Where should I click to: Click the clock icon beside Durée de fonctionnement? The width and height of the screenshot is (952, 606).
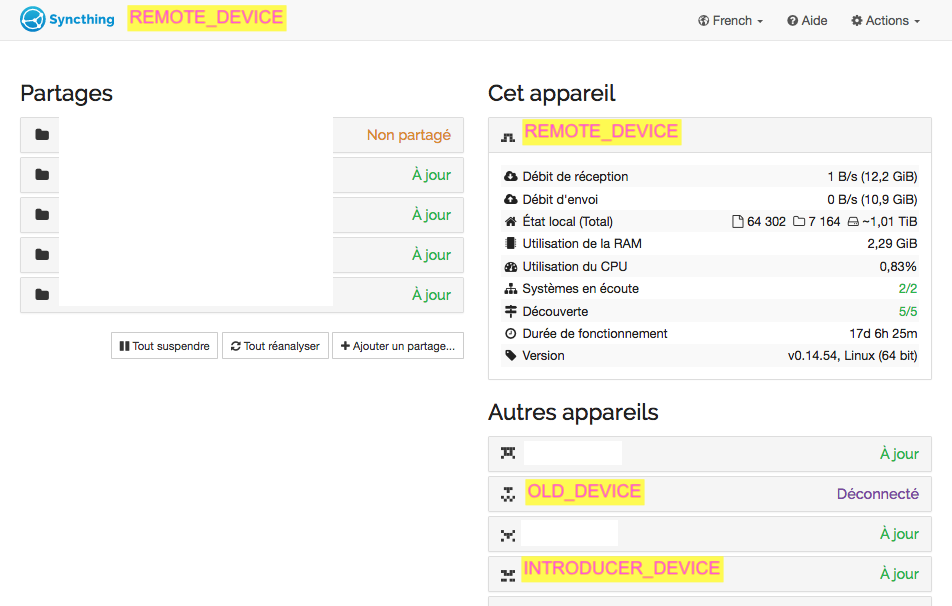(511, 333)
